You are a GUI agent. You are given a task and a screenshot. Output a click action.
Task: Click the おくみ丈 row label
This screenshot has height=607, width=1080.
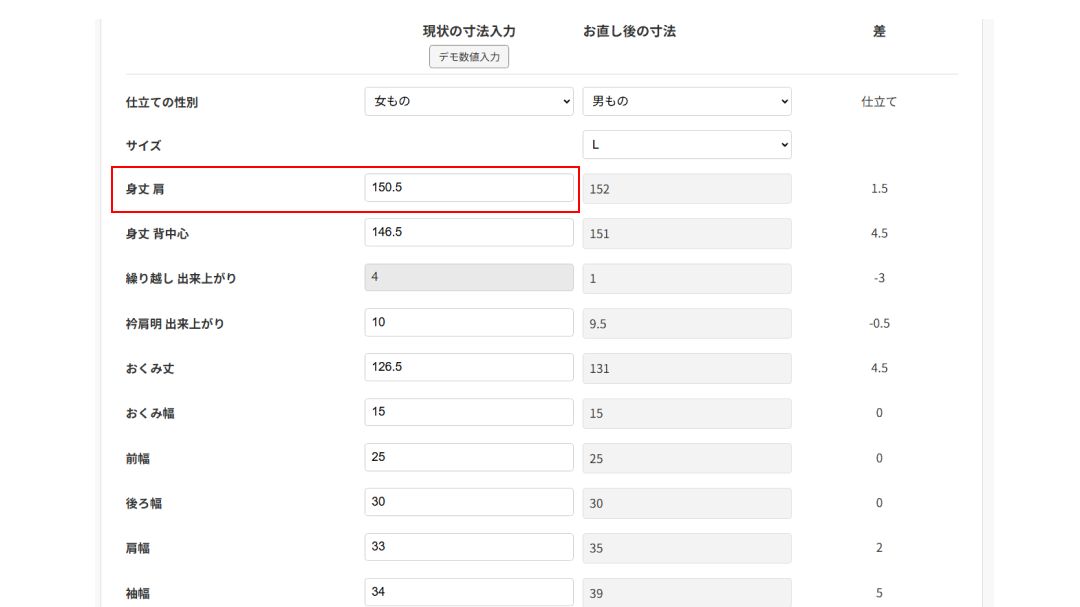click(149, 369)
